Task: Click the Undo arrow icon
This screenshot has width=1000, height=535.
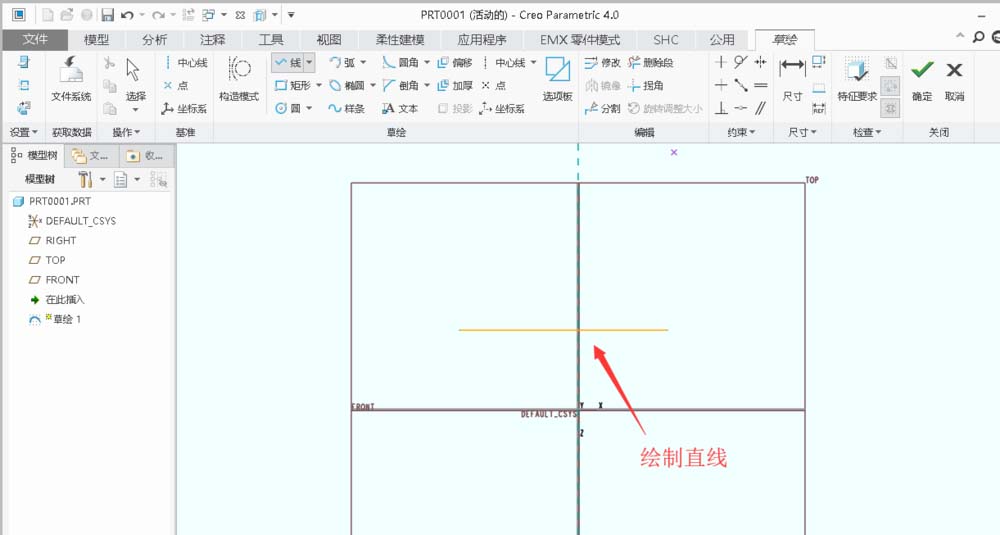Action: point(127,15)
